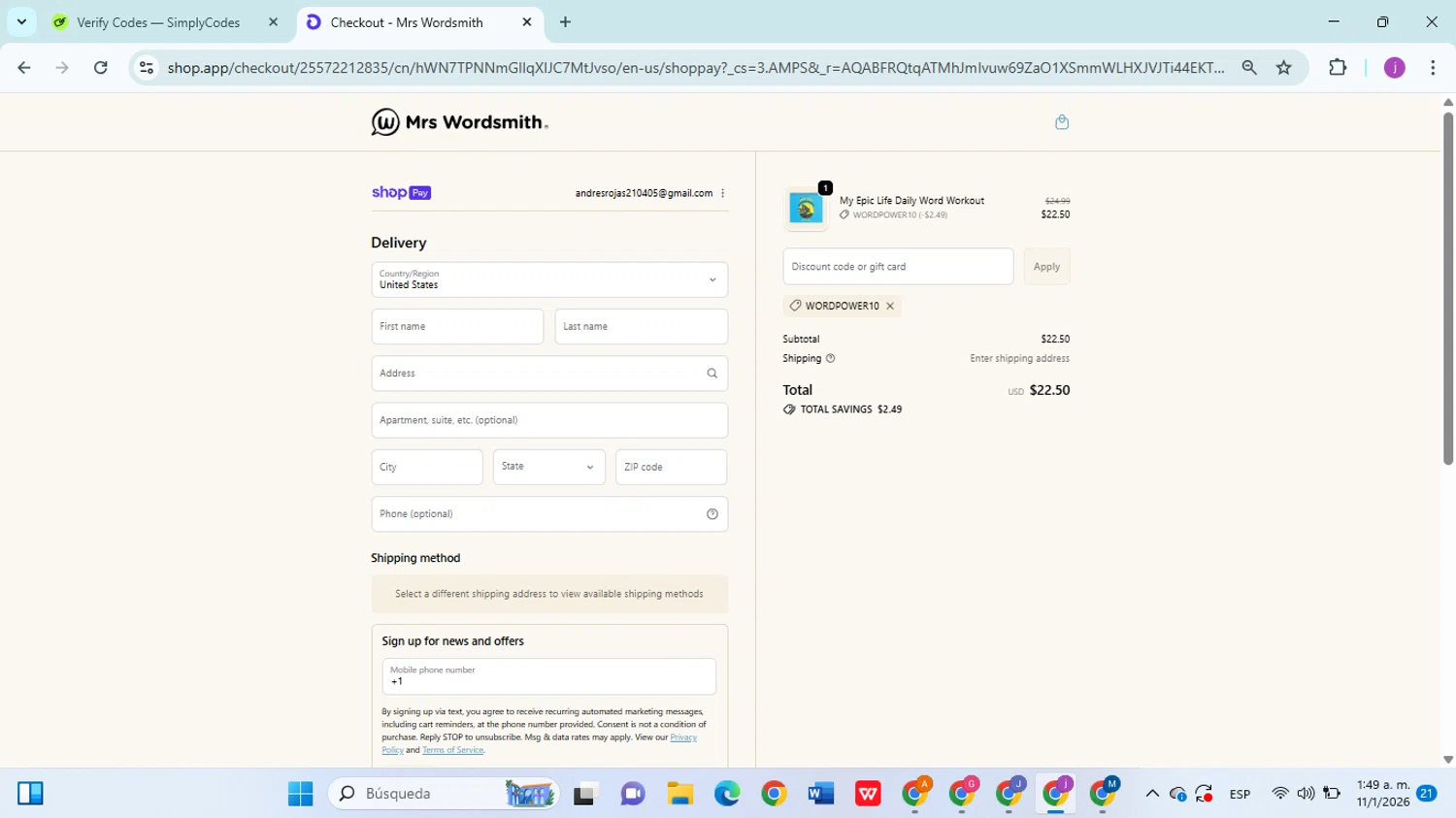Click the zoom magnifier in address bar
The height and width of the screenshot is (818, 1456).
coord(1249,68)
